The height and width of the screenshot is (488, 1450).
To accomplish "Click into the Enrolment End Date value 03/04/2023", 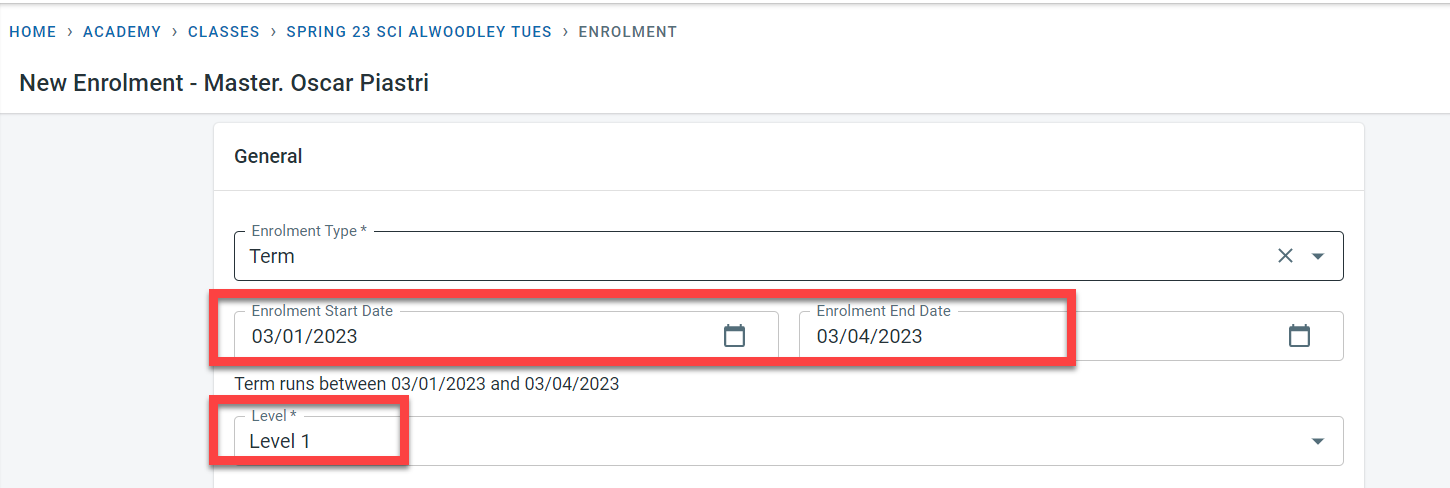I will (869, 336).
